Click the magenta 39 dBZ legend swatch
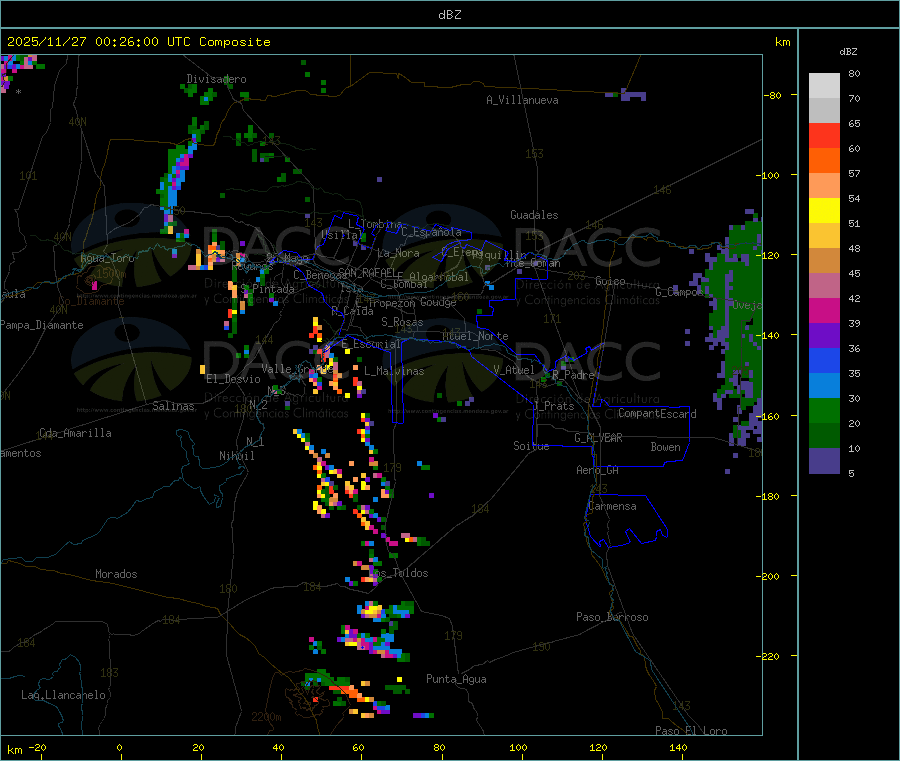Screen dimensions: 900x761 point(824,310)
